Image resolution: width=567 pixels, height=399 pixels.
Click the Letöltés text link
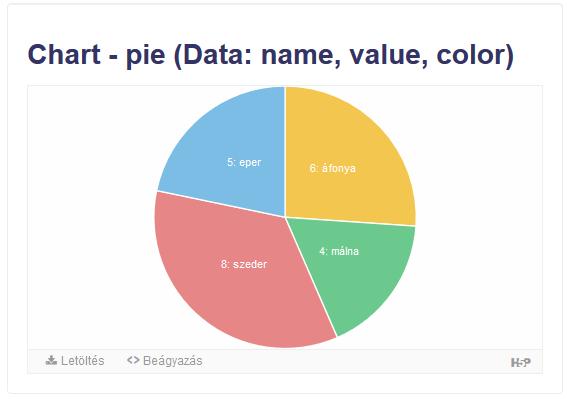point(82,361)
